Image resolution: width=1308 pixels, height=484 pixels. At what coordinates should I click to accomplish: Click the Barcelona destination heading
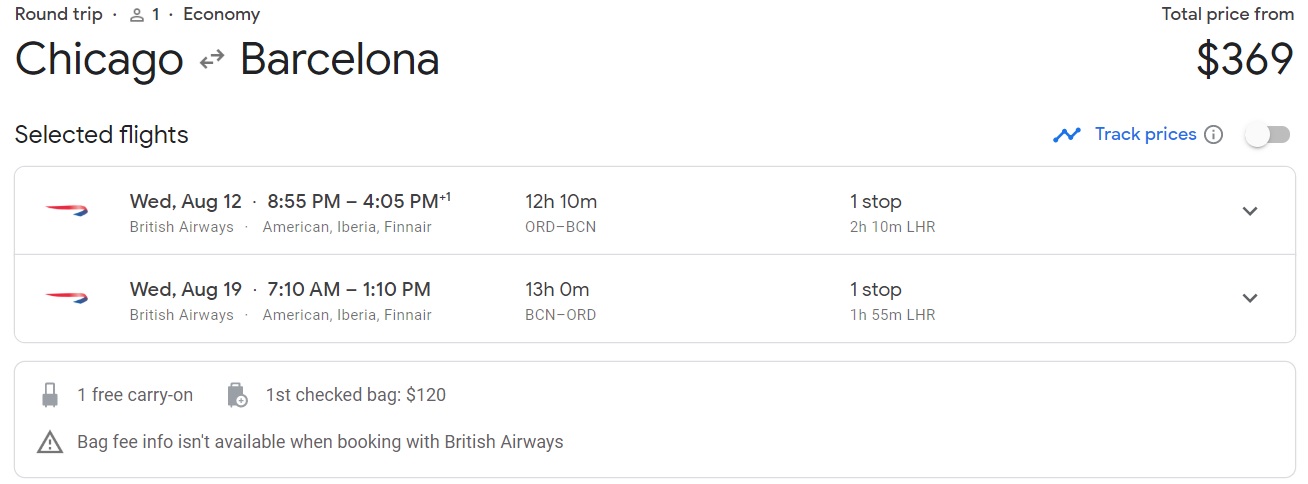(x=340, y=60)
